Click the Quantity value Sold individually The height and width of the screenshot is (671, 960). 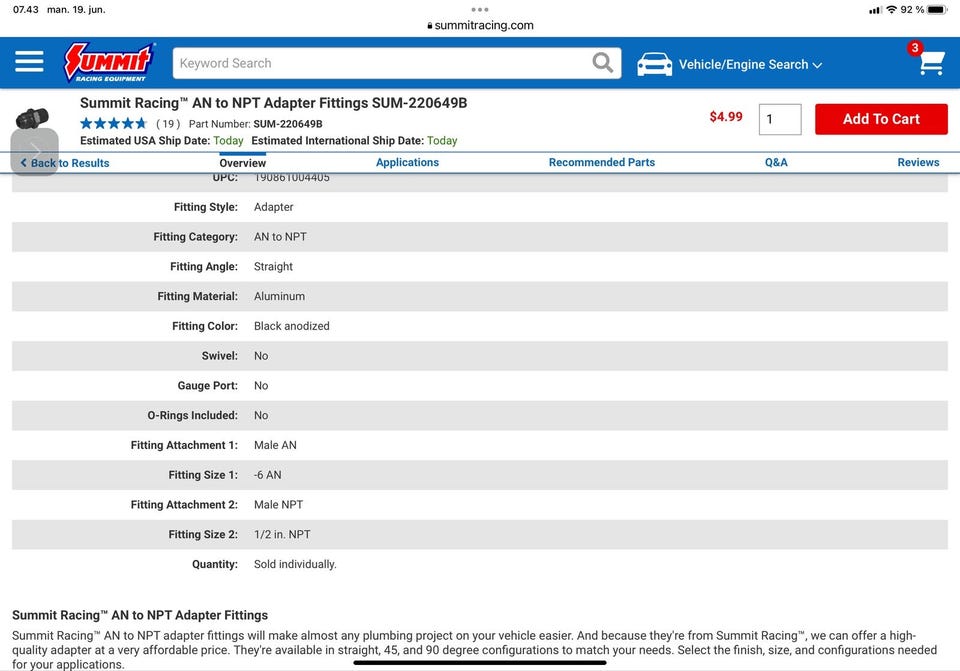pyautogui.click(x=295, y=564)
